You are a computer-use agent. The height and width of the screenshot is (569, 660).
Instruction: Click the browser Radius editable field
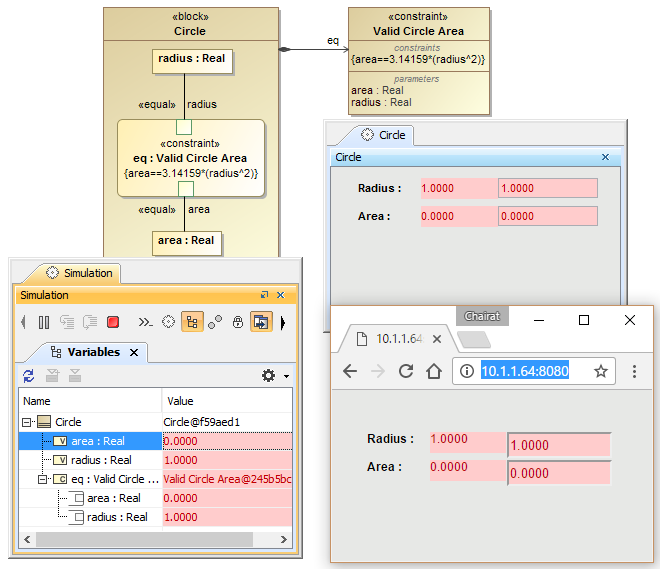[559, 444]
